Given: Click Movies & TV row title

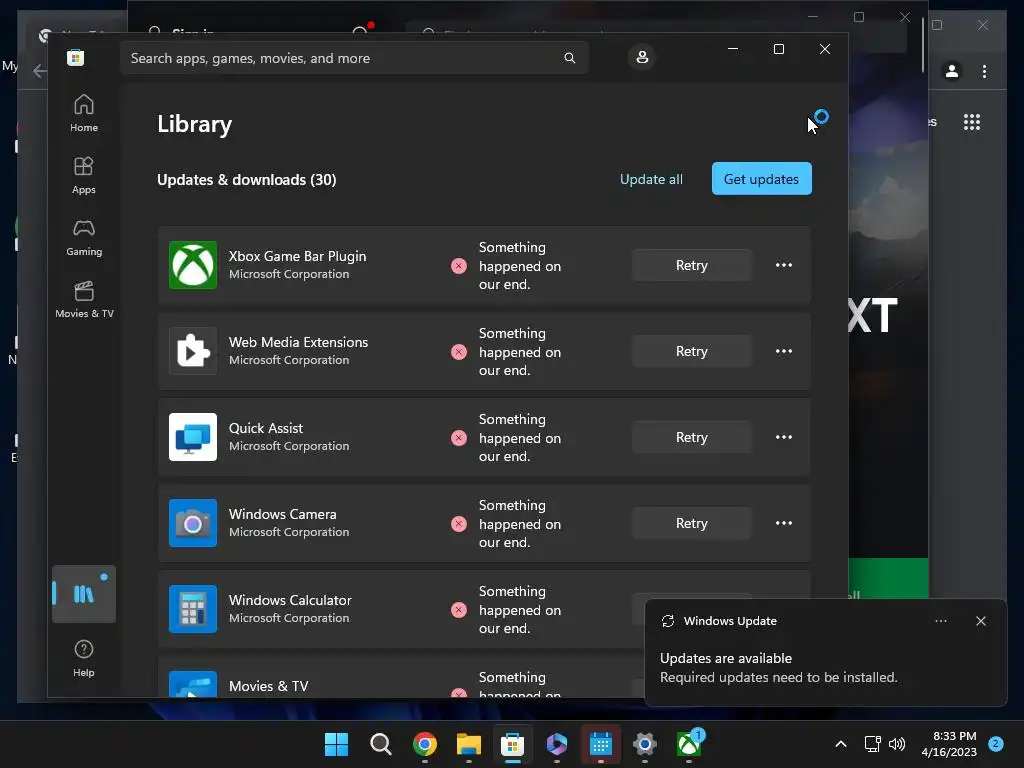Looking at the screenshot, I should [268, 686].
